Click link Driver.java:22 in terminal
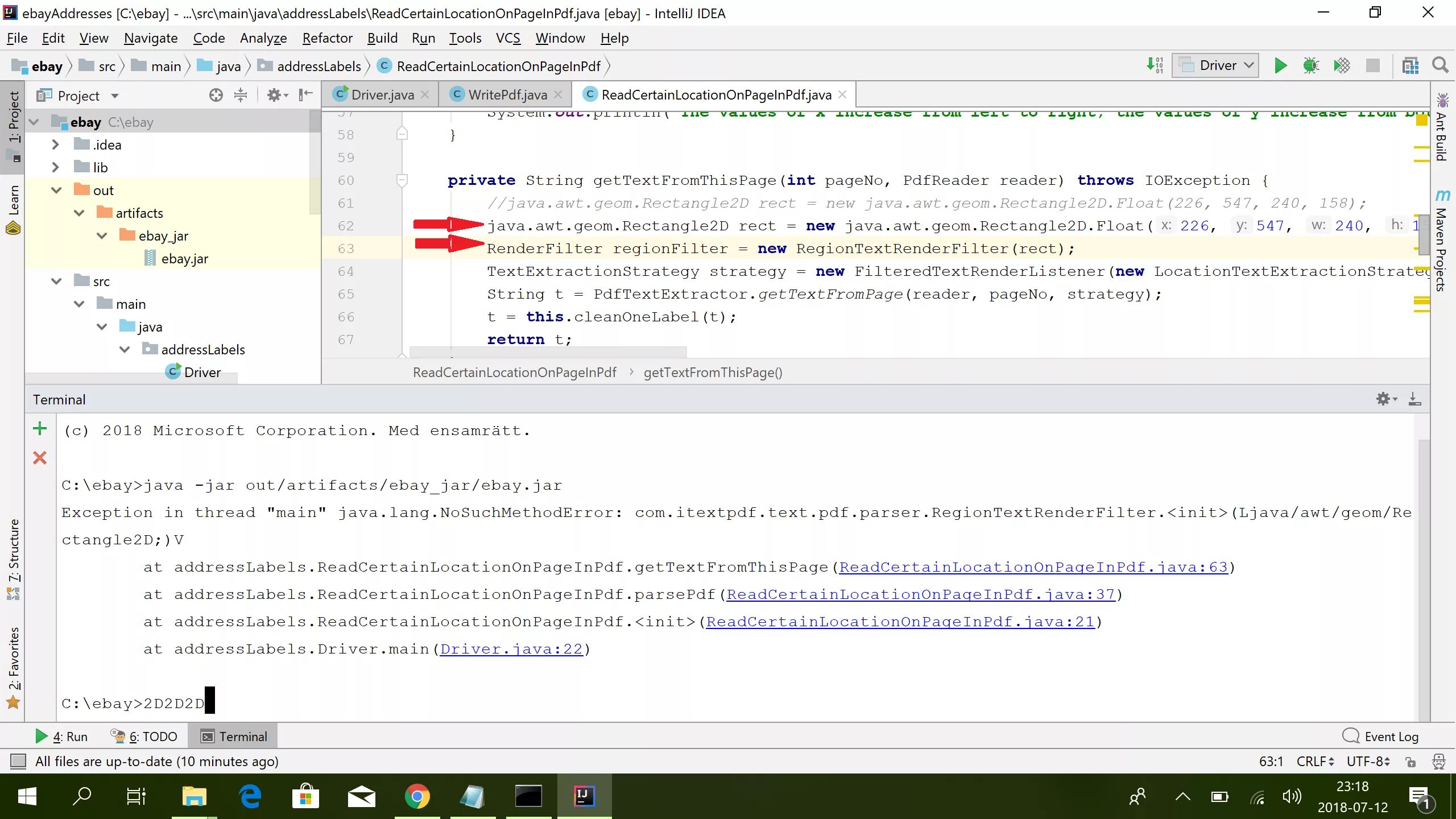 pos(512,649)
